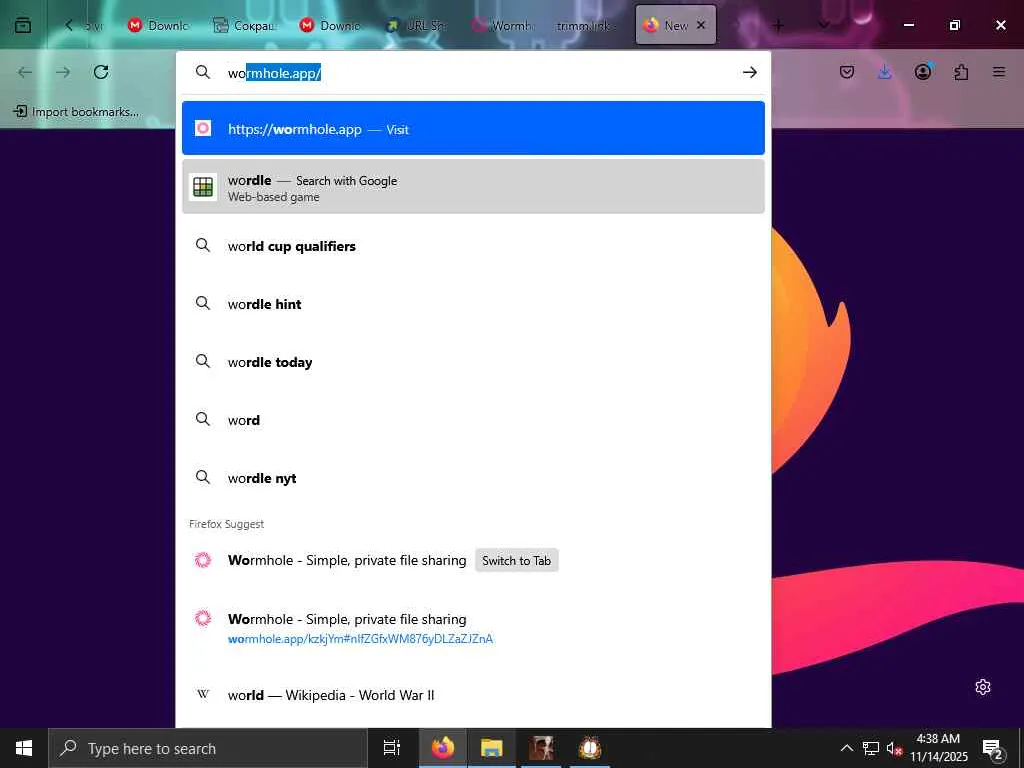Click the network tray icon
Screen dimensions: 1024x768
pyautogui.click(x=871, y=748)
